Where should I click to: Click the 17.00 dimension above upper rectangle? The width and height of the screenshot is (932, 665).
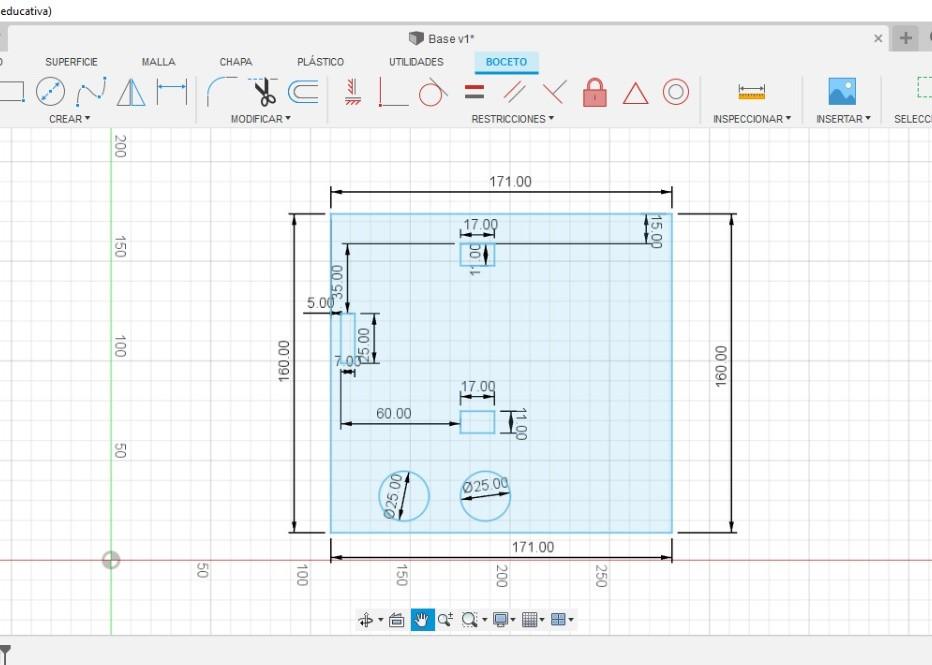[x=480, y=225]
